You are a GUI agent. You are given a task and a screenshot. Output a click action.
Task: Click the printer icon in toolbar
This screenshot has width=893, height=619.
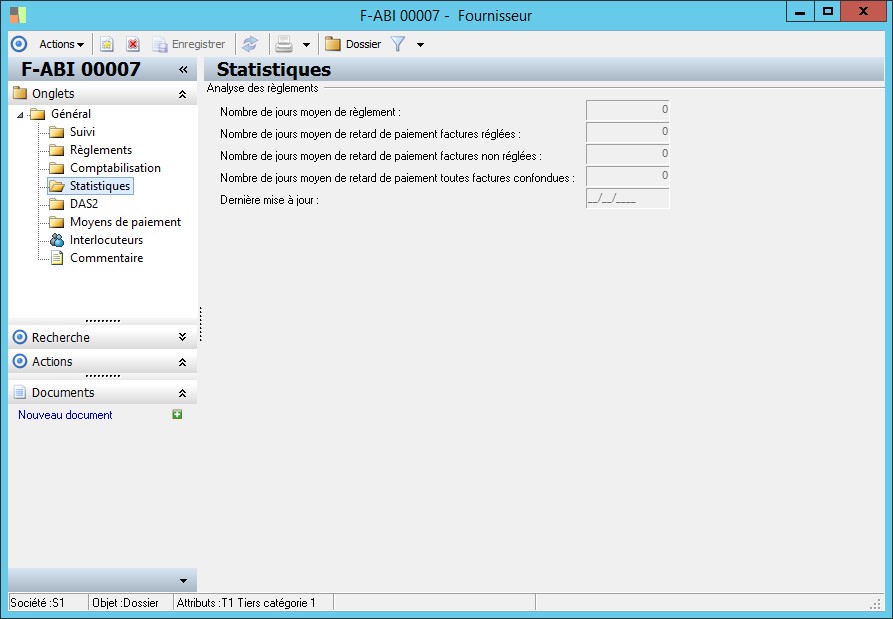pos(284,44)
